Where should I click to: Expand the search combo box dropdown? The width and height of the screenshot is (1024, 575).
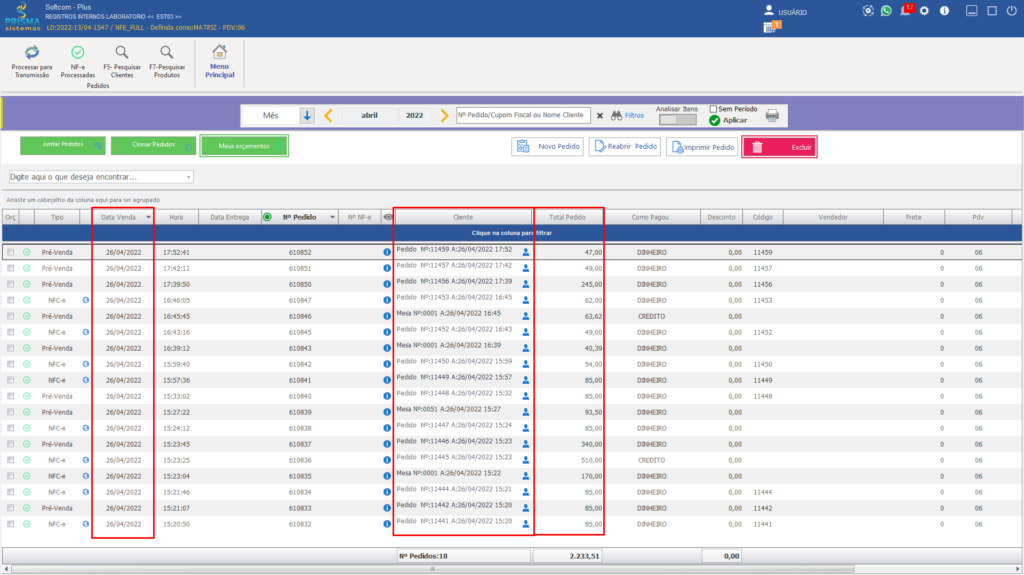[x=188, y=177]
